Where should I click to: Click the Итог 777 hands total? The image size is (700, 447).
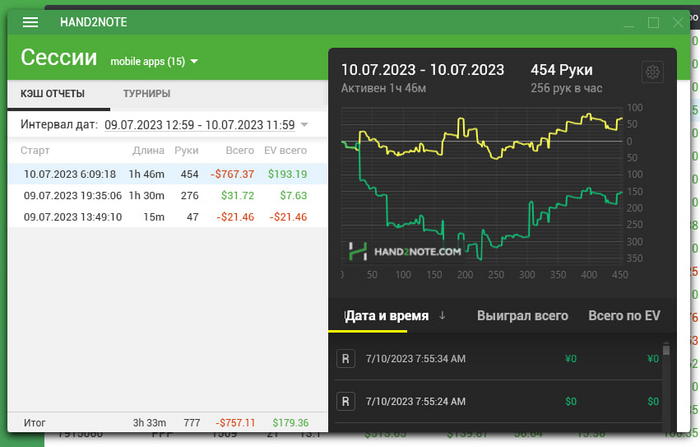coord(192,422)
